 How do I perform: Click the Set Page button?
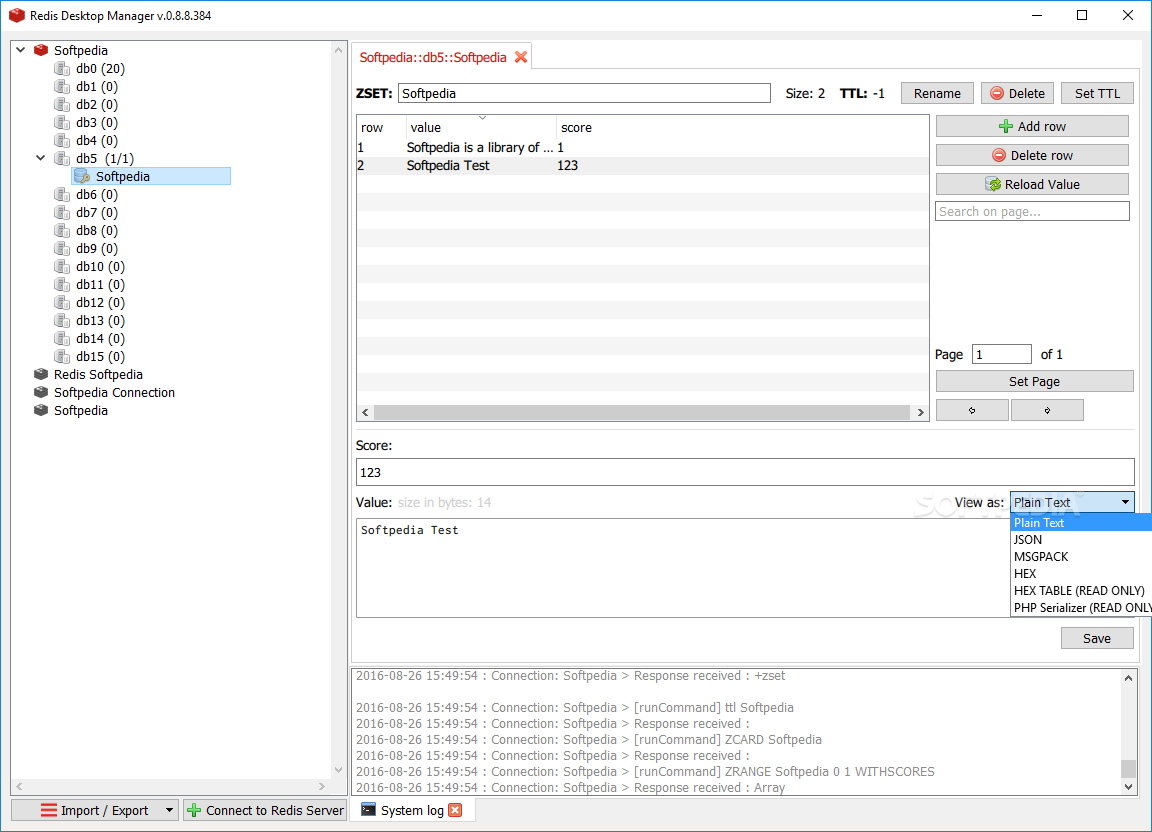coord(1034,381)
